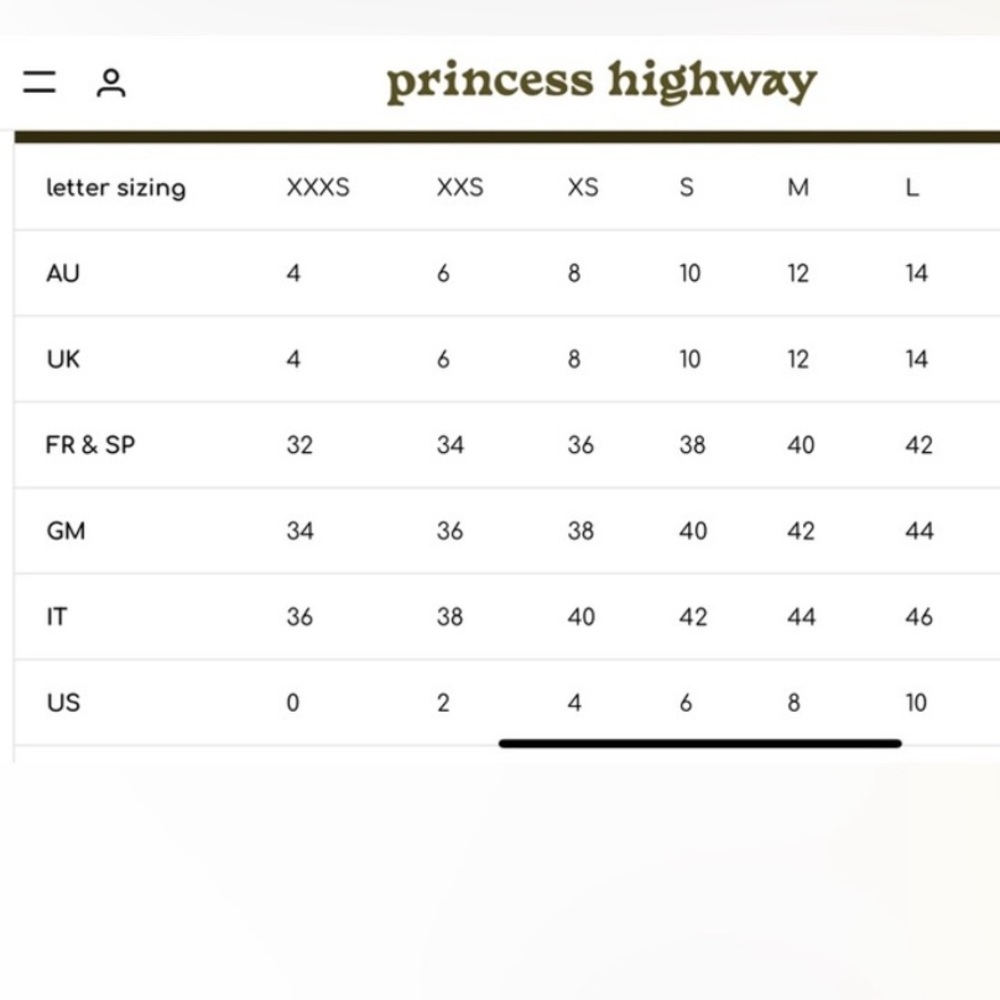
Task: Select FR & SP value 34
Action: pyautogui.click(x=450, y=445)
